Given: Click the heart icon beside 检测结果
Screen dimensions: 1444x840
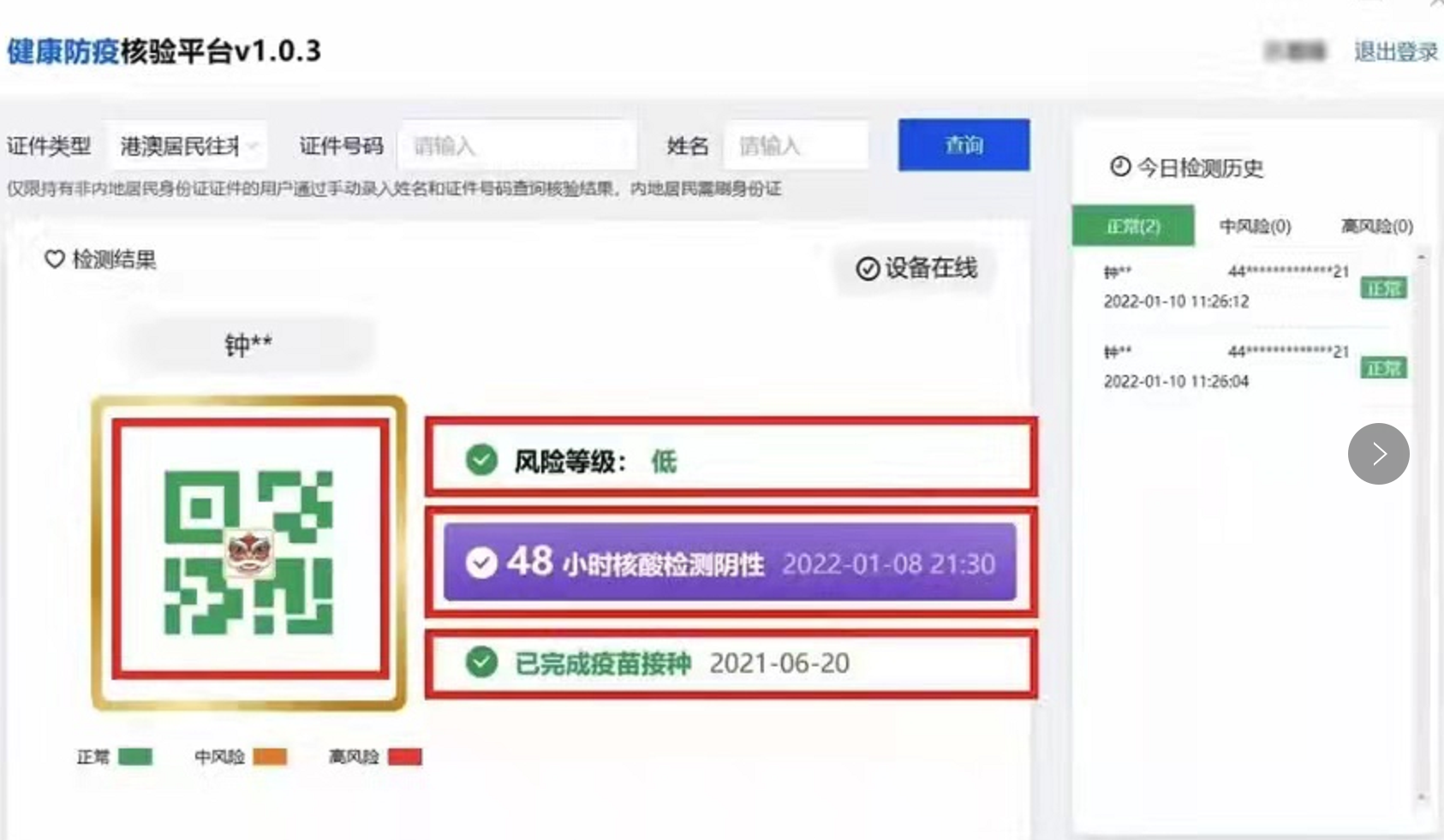Looking at the screenshot, I should pos(55,259).
